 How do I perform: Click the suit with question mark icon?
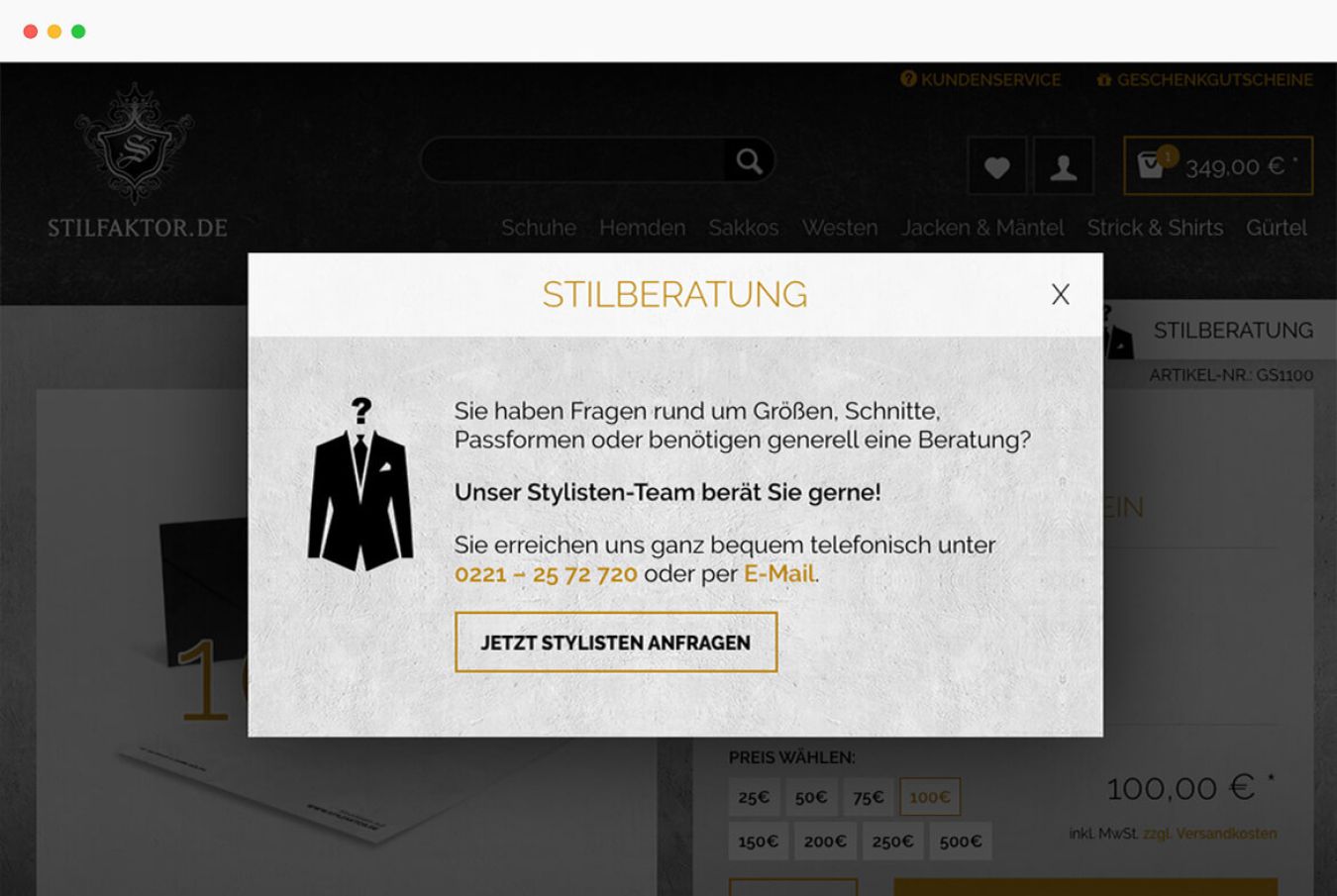[x=360, y=484]
